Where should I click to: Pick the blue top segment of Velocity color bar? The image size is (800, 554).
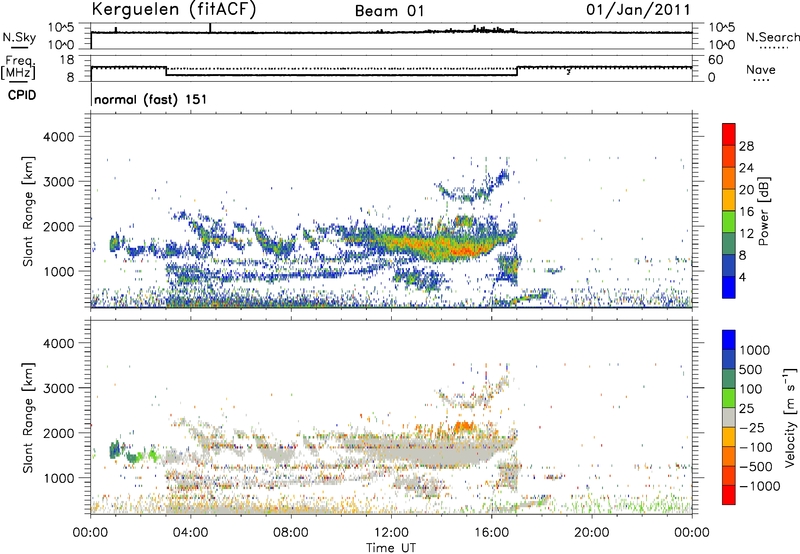pyautogui.click(x=729, y=340)
